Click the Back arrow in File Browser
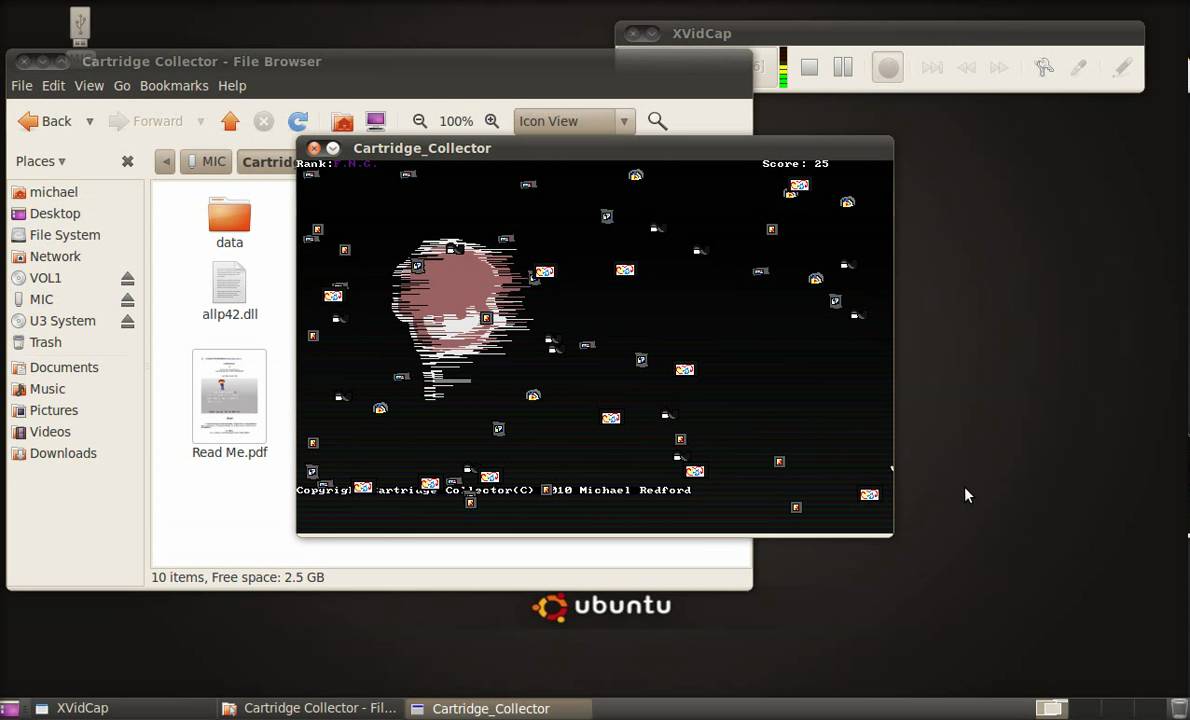This screenshot has height=720, width=1190. [44, 121]
